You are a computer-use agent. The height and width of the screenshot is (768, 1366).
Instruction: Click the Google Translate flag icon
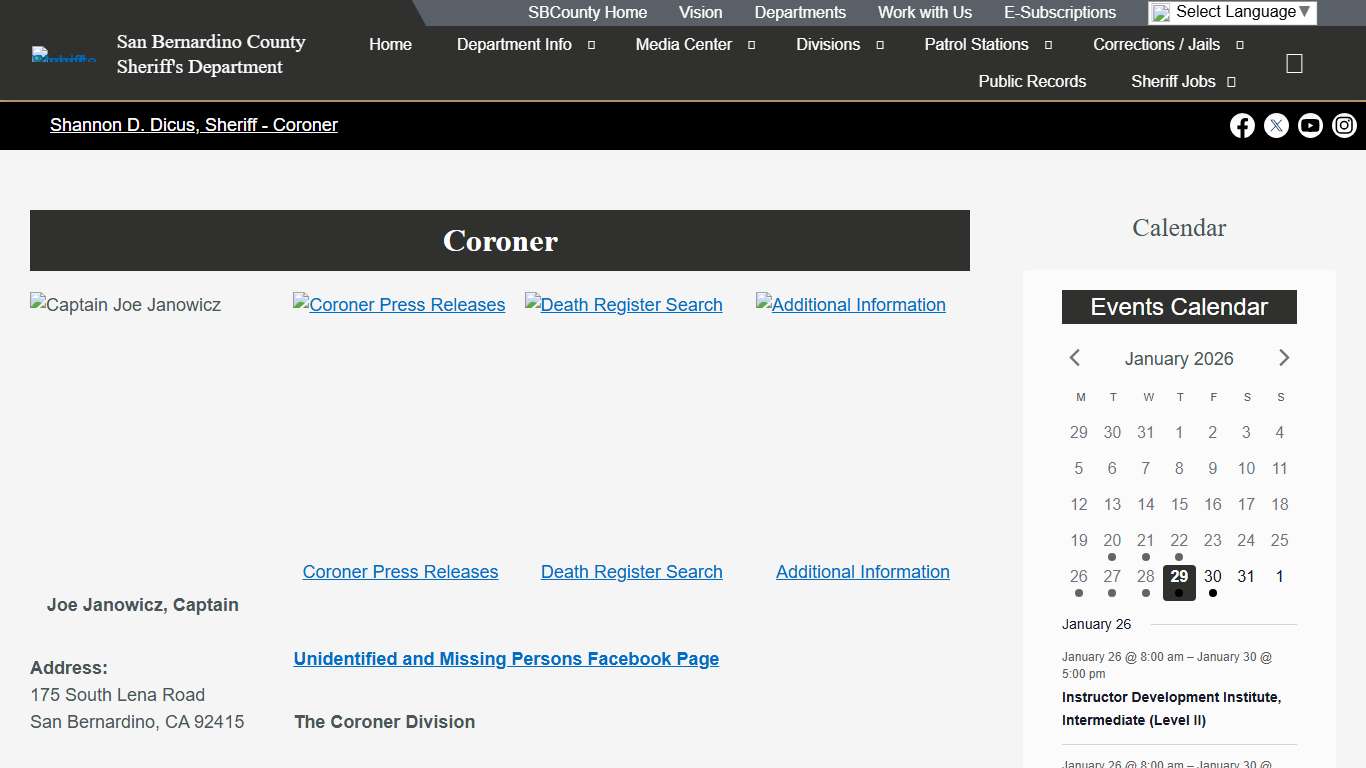click(1160, 12)
